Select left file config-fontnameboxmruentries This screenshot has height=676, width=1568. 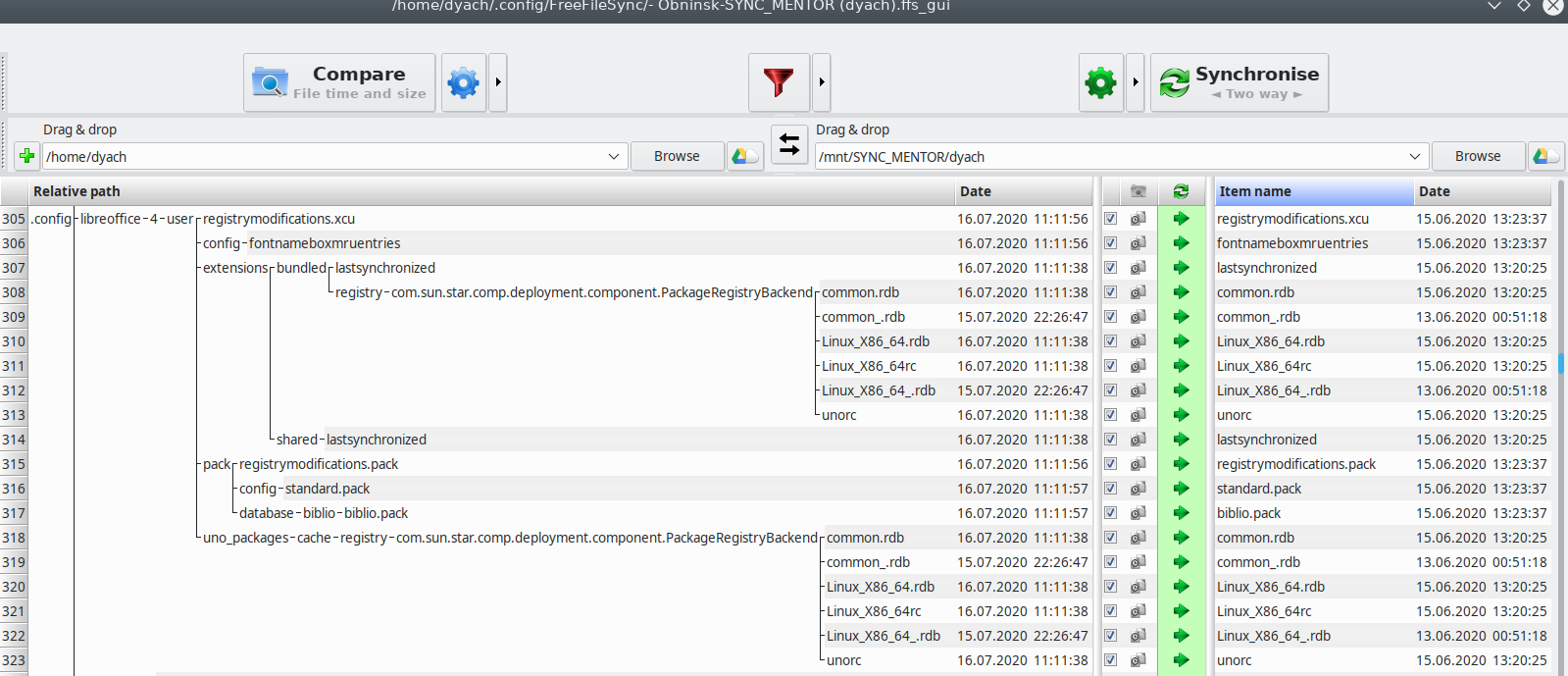302,243
